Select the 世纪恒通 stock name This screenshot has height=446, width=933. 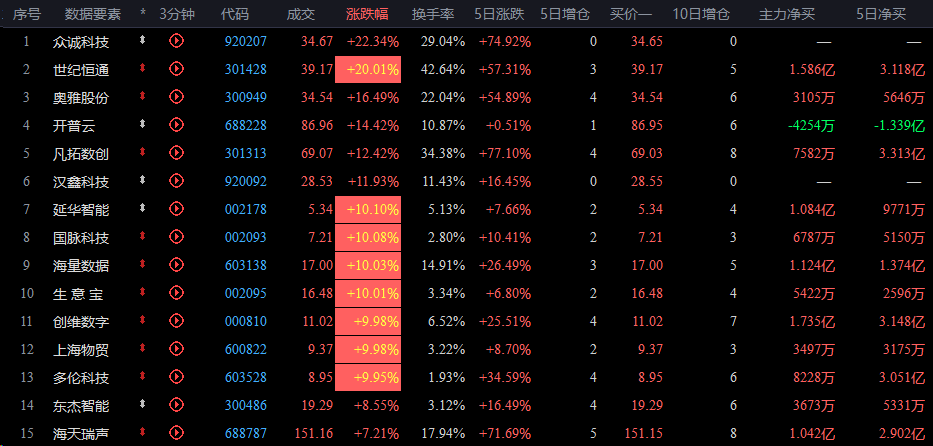point(81,70)
